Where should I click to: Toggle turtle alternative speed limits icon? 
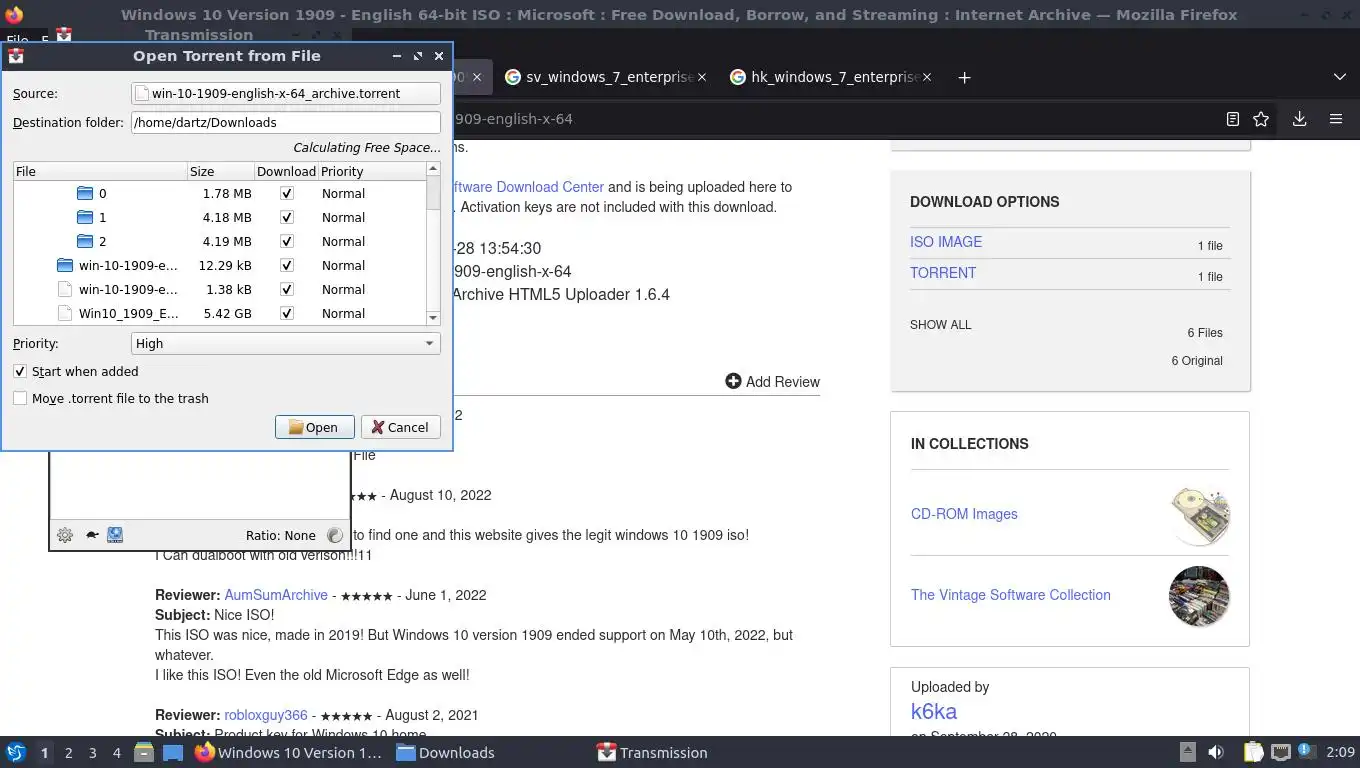coord(91,535)
